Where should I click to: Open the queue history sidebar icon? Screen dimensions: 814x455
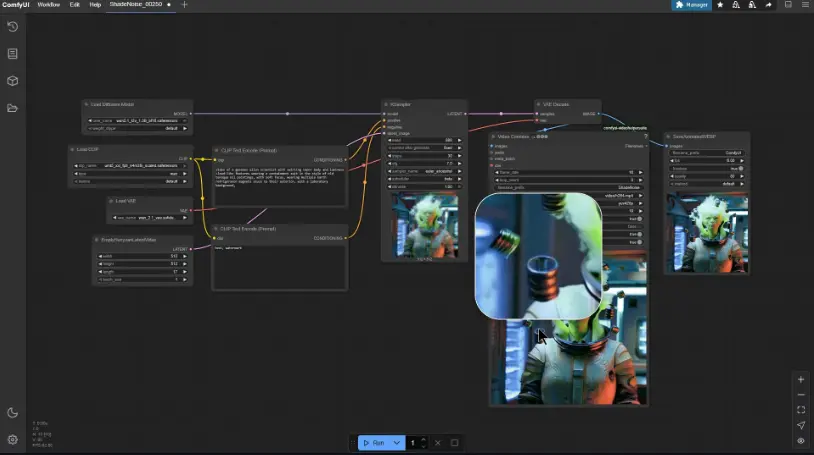[x=12, y=27]
